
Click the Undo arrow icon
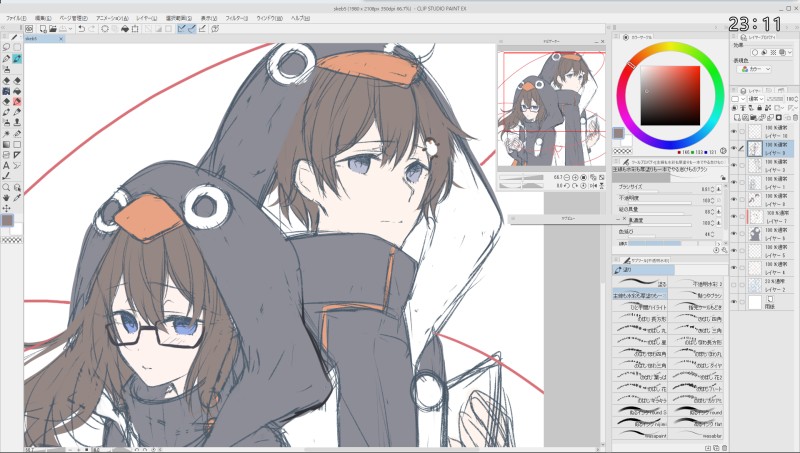pos(81,29)
